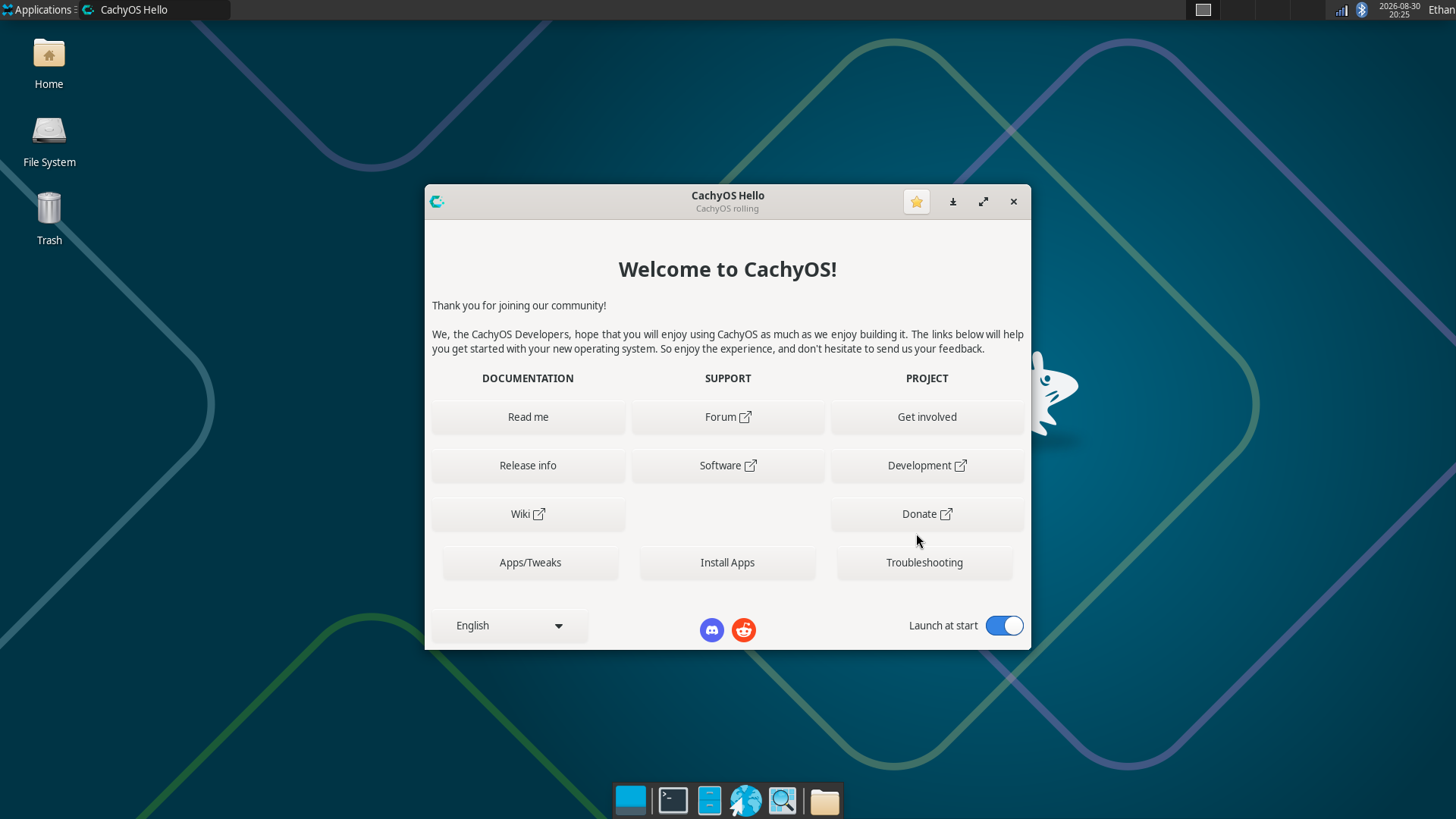The image size is (1456, 819).
Task: Open the Wiki external link button
Action: (x=529, y=514)
